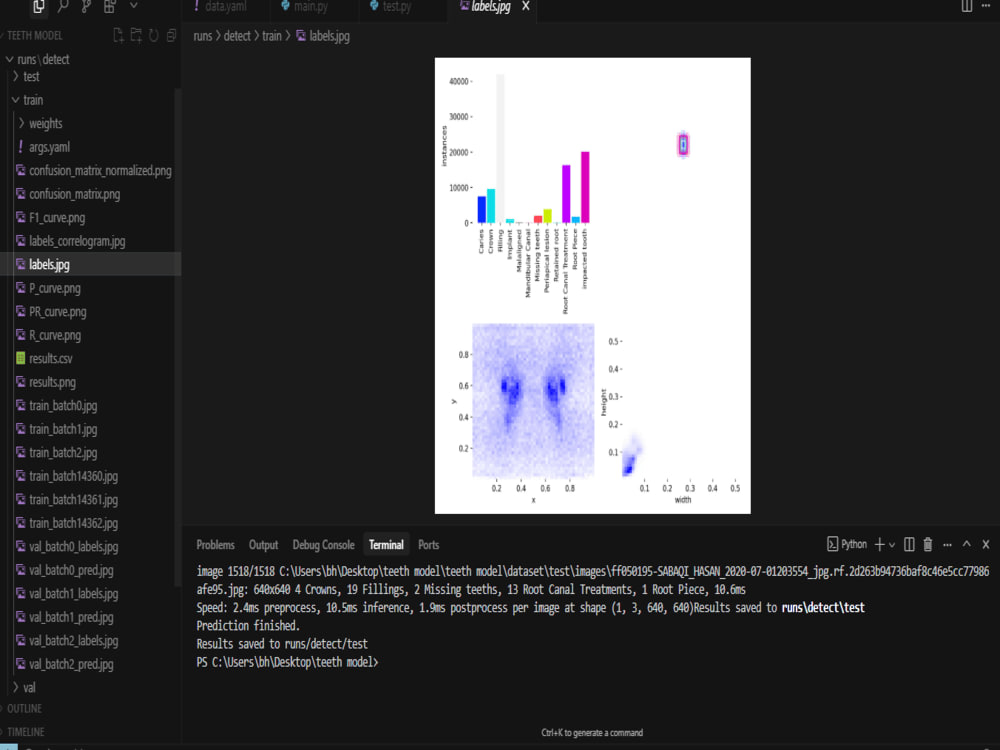This screenshot has width=1000, height=750.
Task: Kill terminal with trash icon
Action: pos(928,544)
